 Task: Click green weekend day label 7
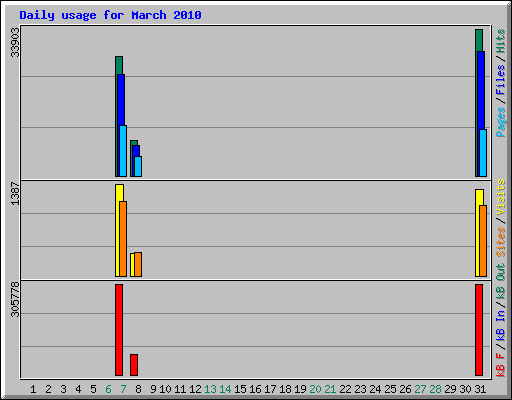123,389
